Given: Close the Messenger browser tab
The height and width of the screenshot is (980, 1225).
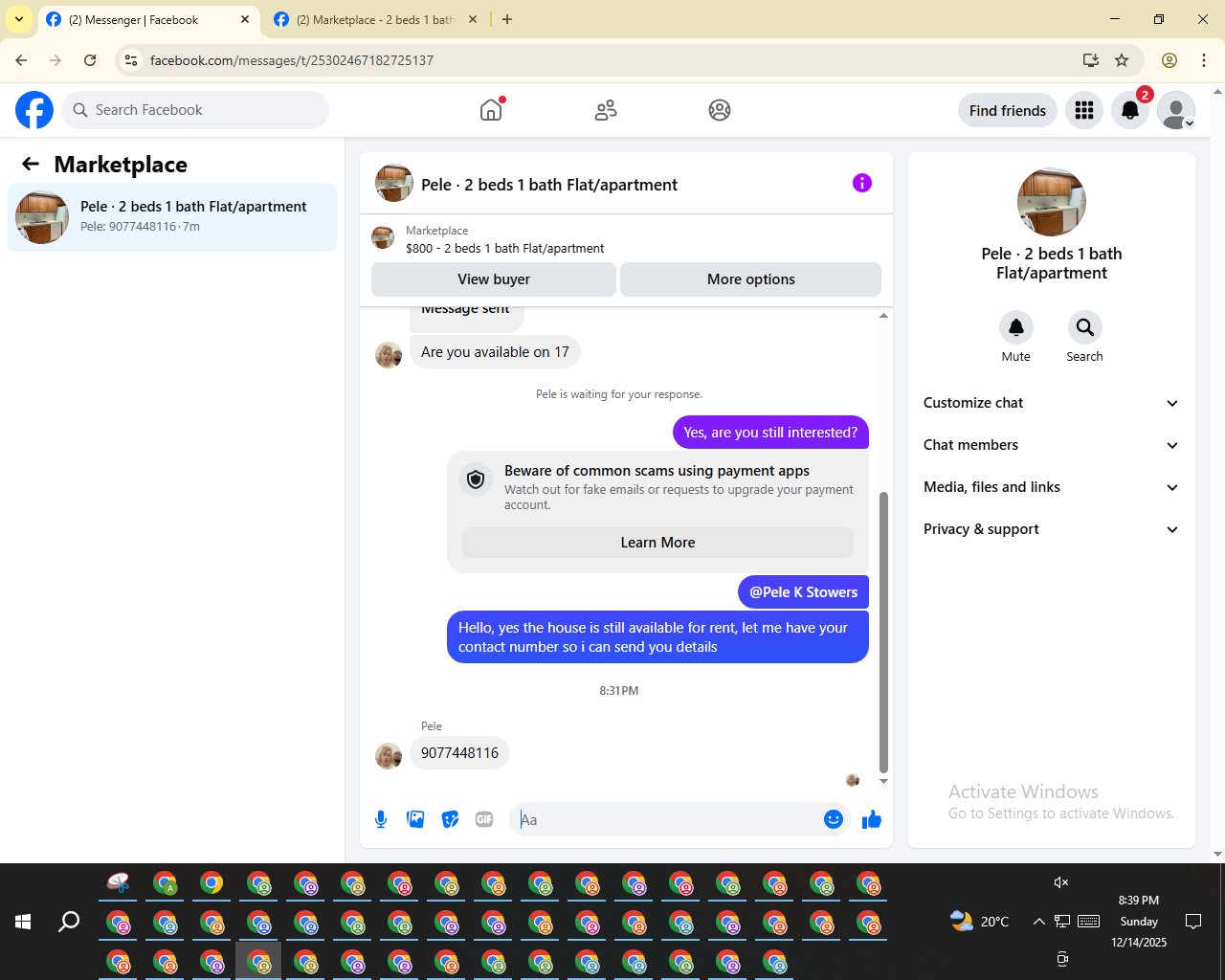Looking at the screenshot, I should (x=245, y=19).
